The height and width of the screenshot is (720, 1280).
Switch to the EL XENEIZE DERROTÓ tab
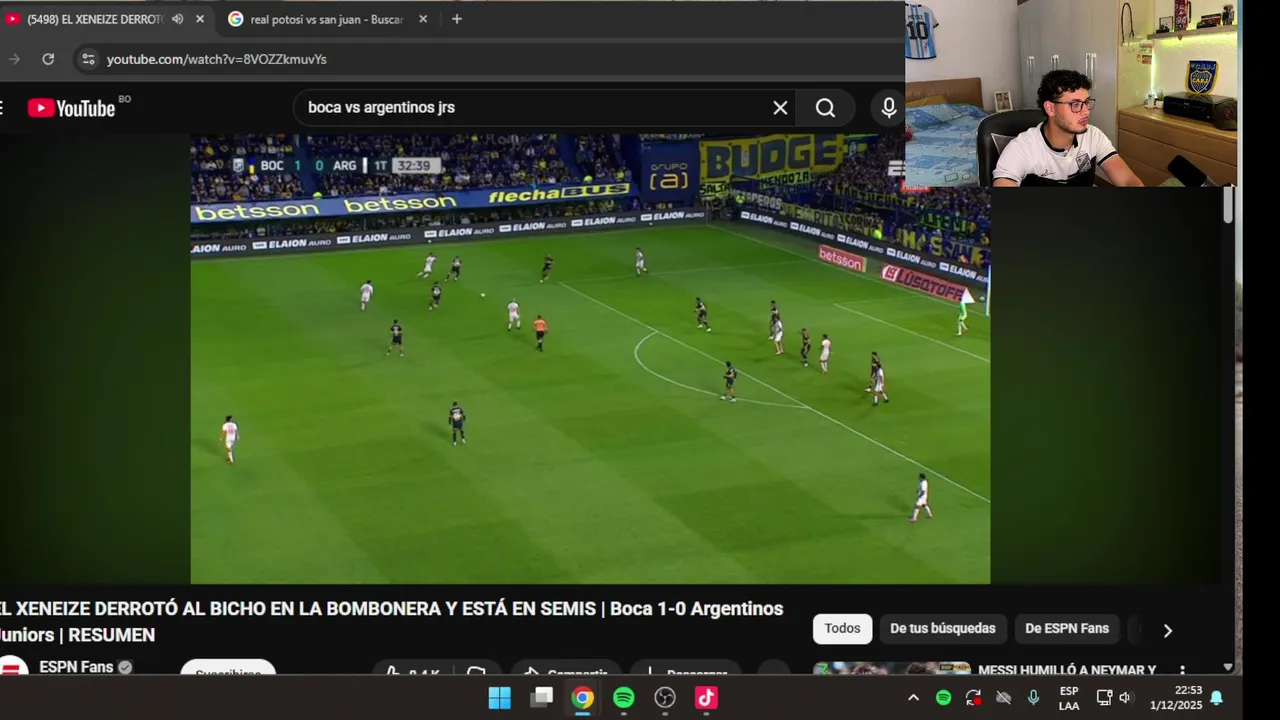[95, 19]
